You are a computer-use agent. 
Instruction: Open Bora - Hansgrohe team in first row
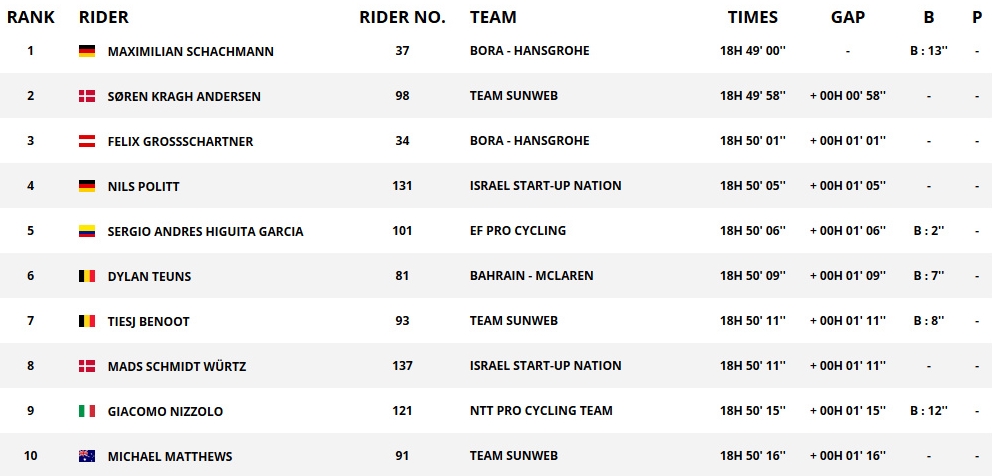[x=530, y=51]
